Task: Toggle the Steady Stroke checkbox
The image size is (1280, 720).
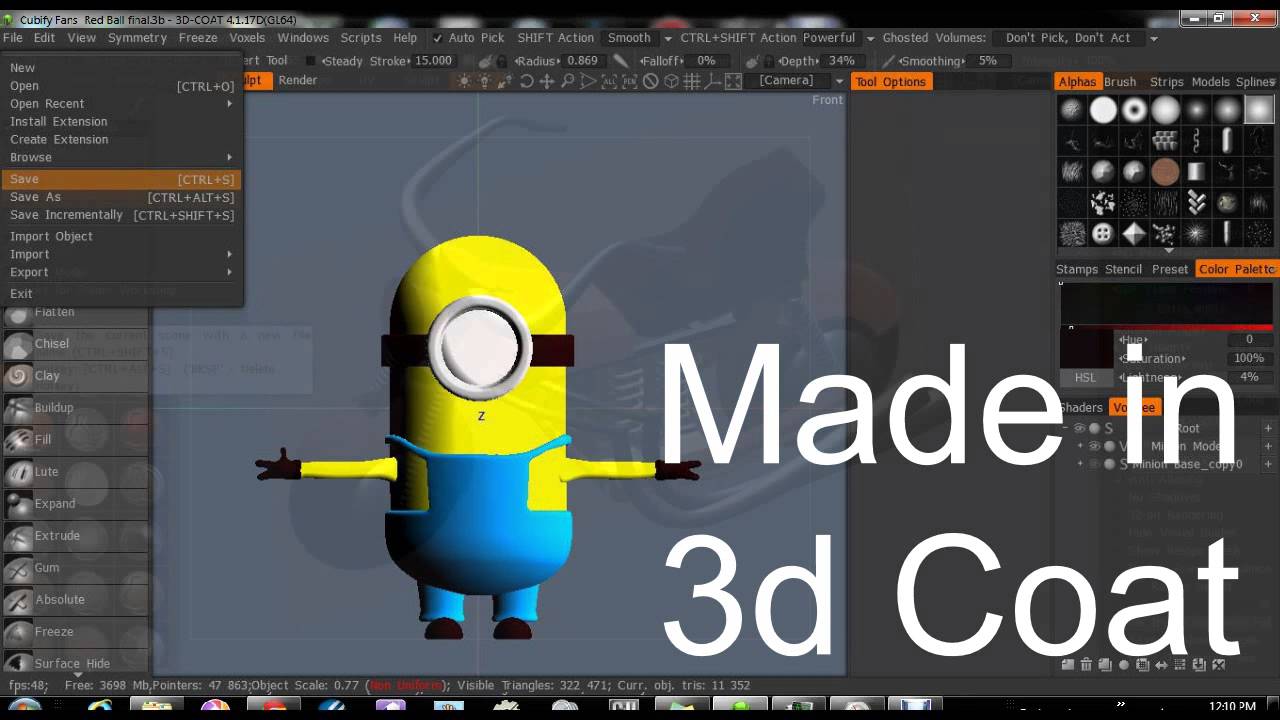Action: pyautogui.click(x=310, y=61)
